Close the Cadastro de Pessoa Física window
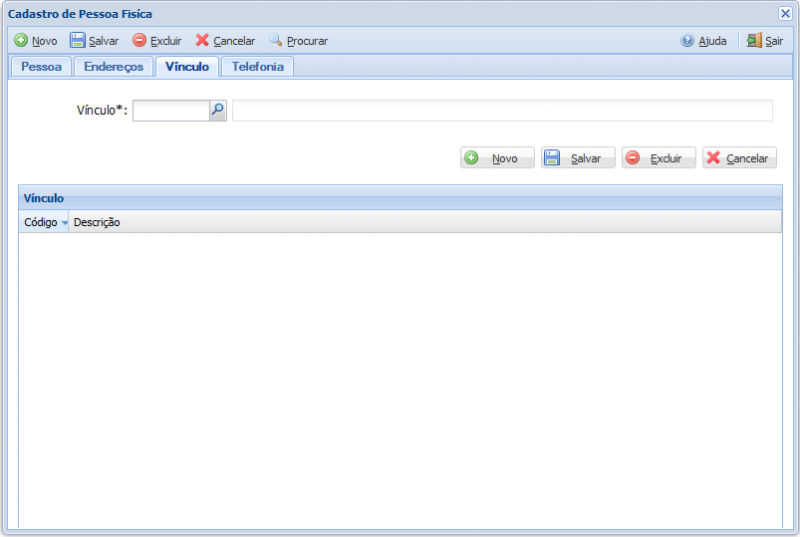Image resolution: width=800 pixels, height=537 pixels. point(785,13)
